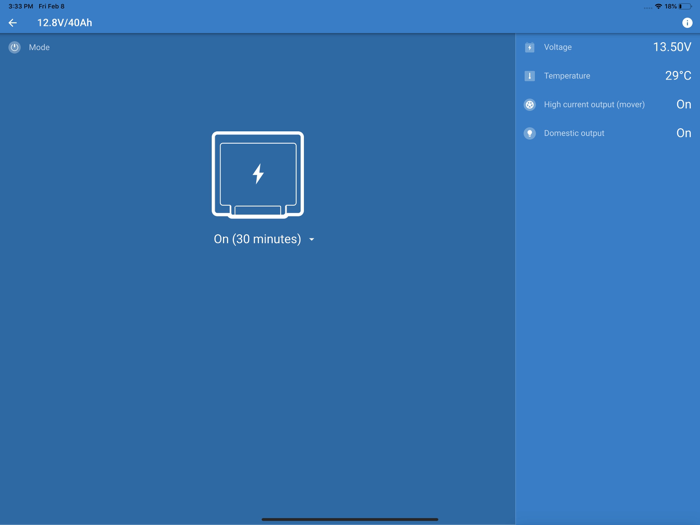The image size is (700, 525).
Task: Click the 29°C temperature value
Action: pyautogui.click(x=678, y=75)
